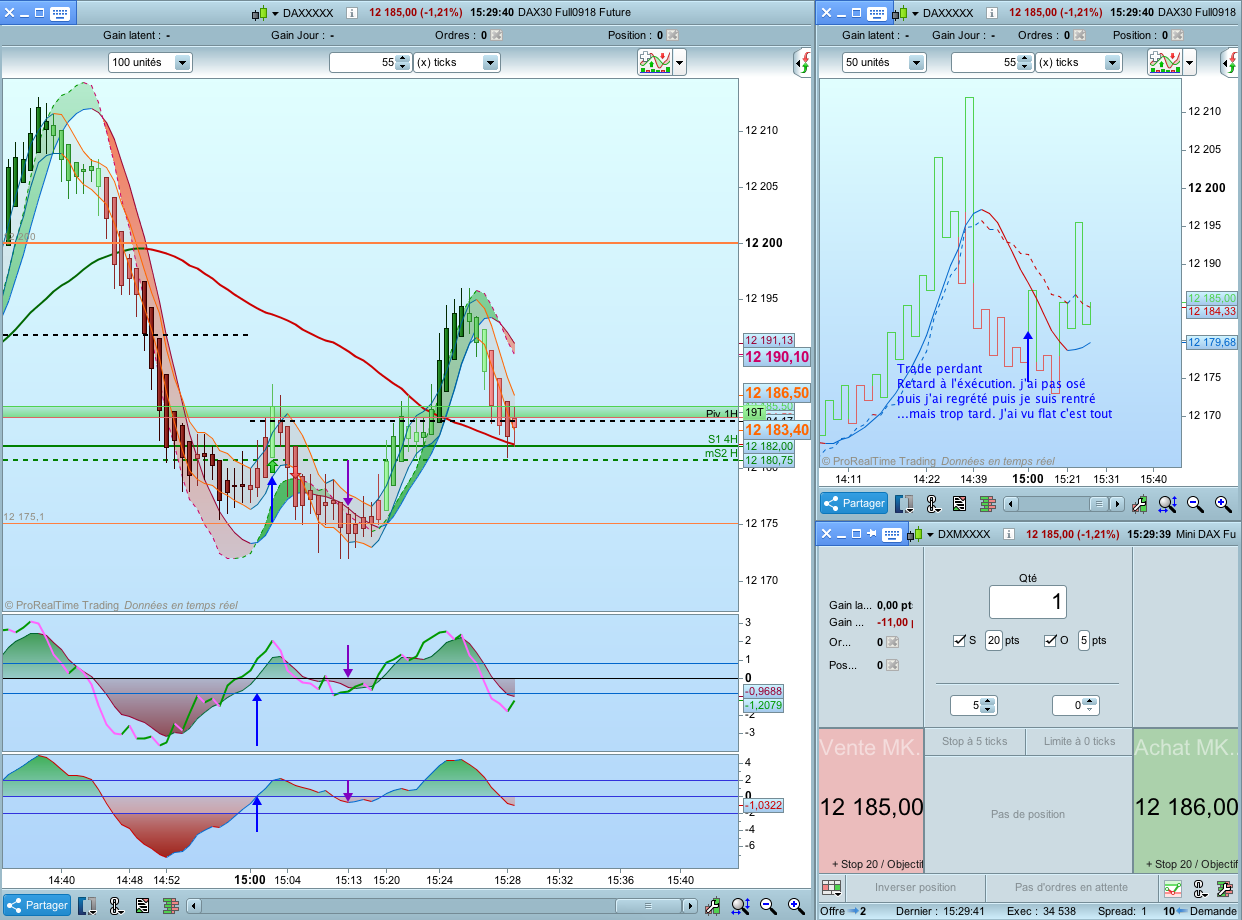Zoom in on the main chart with the plus magnifier
This screenshot has height=920, width=1242.
(795, 906)
